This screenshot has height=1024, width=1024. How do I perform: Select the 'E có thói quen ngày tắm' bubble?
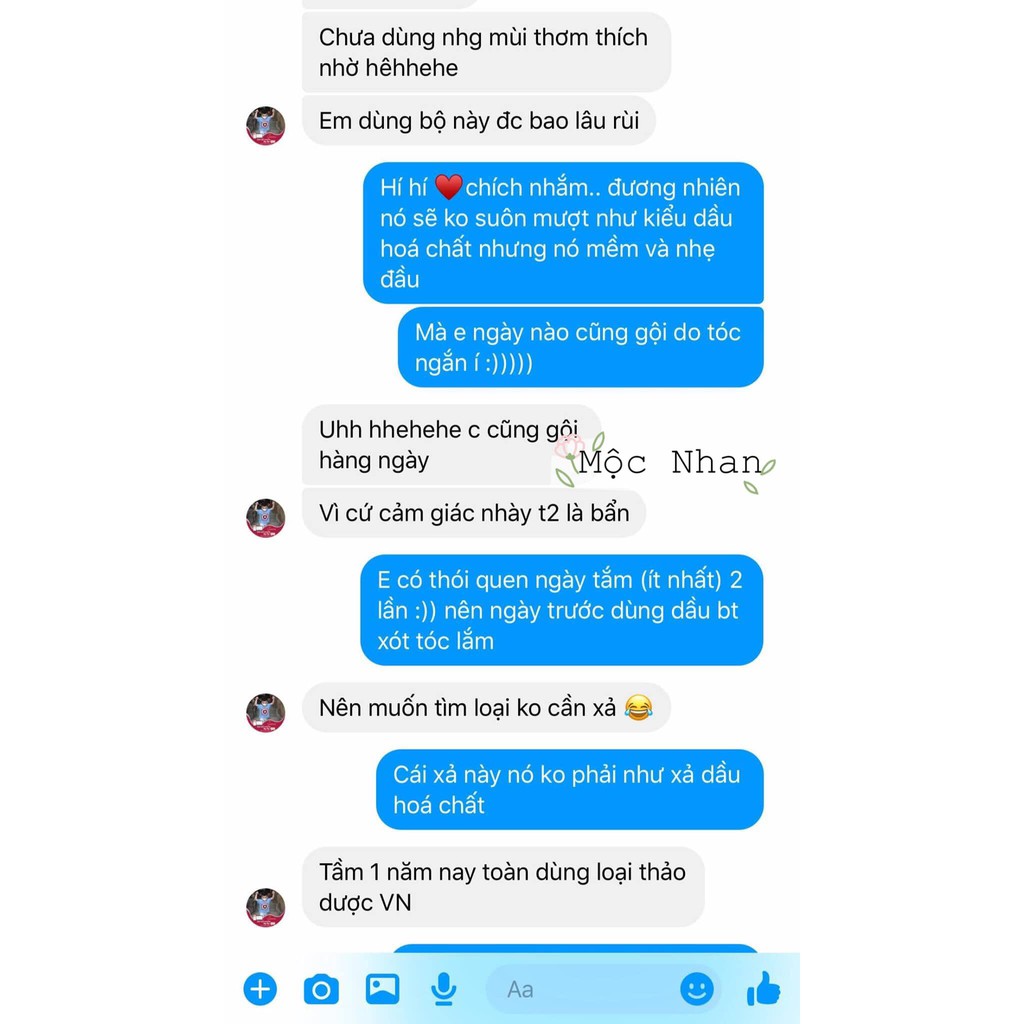(x=562, y=610)
